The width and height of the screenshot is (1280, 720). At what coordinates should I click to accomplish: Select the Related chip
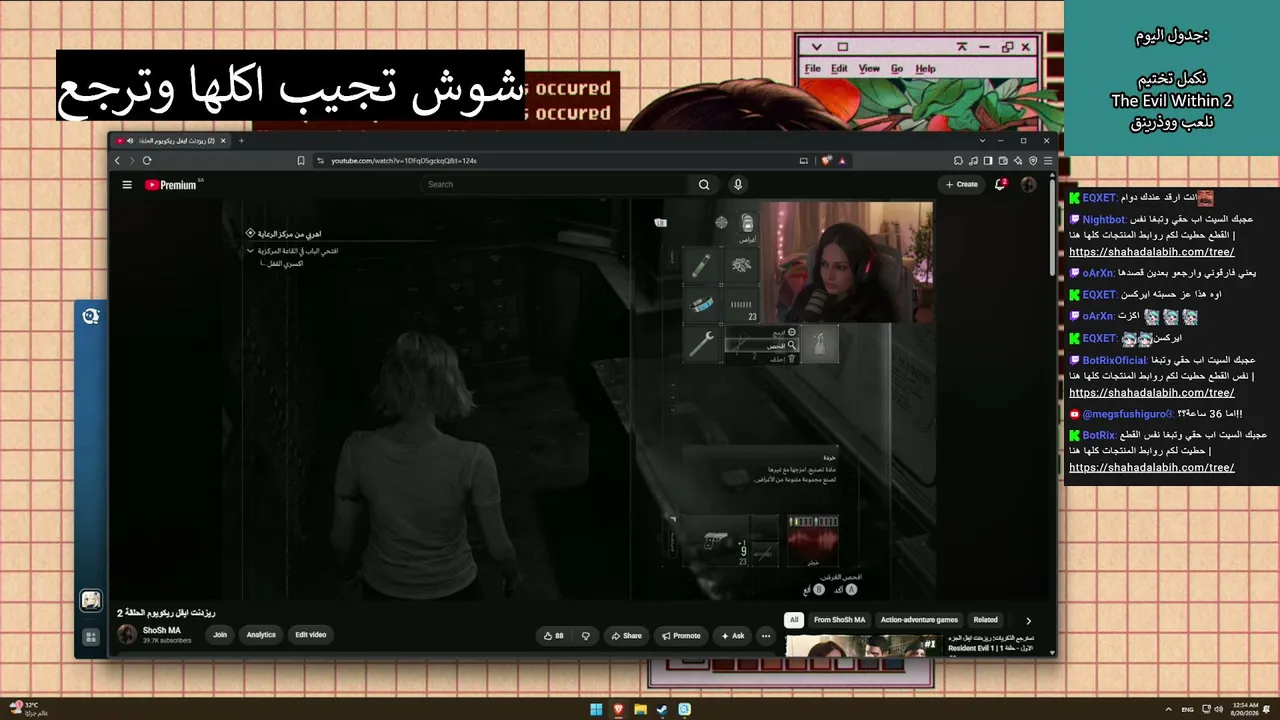(986, 620)
